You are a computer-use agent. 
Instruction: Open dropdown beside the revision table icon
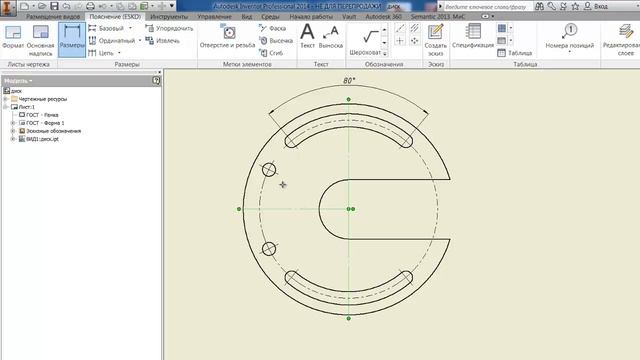[x=511, y=40]
